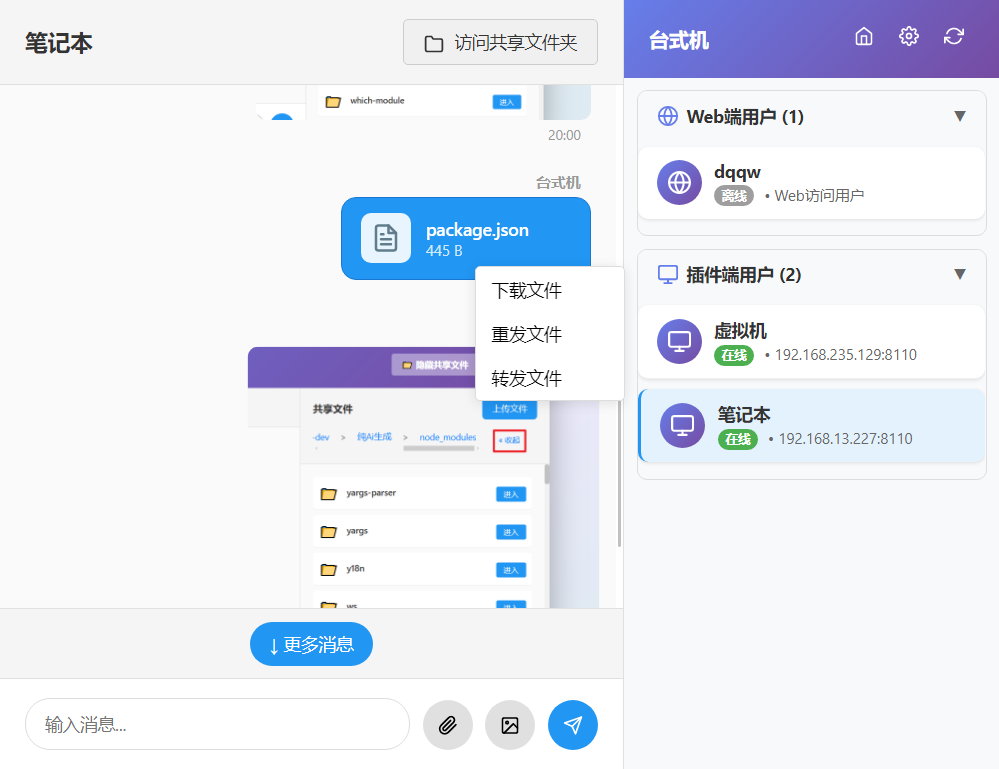Select the package.json file message bubble

pos(466,238)
